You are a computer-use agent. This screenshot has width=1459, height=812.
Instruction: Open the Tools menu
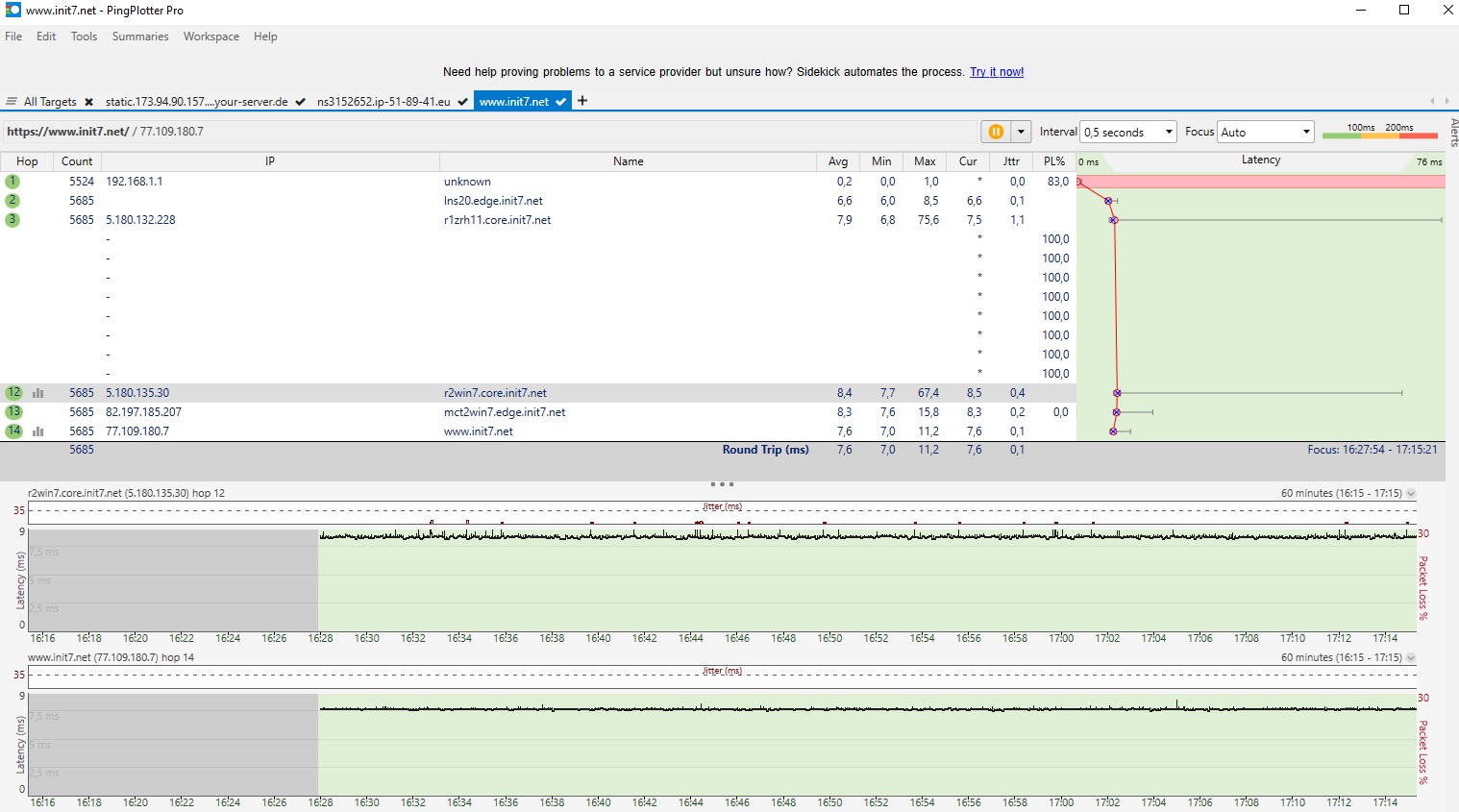coord(84,37)
